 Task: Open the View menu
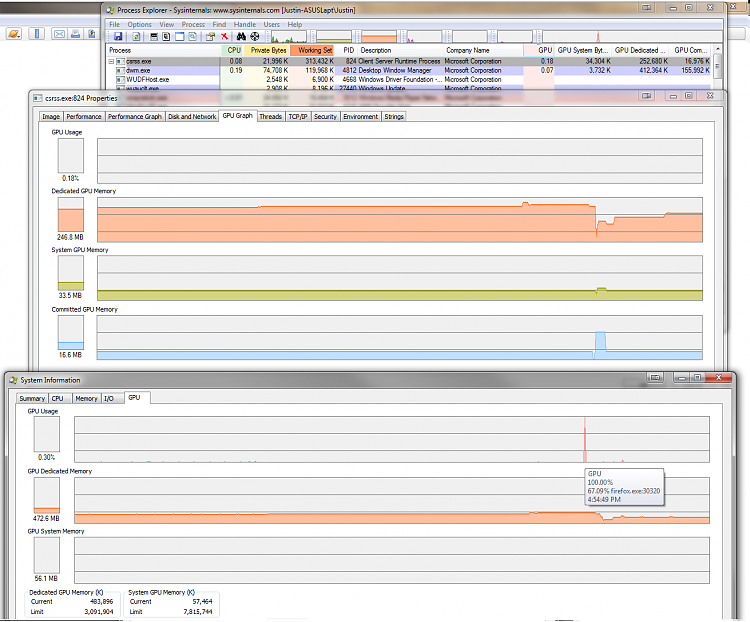(166, 24)
